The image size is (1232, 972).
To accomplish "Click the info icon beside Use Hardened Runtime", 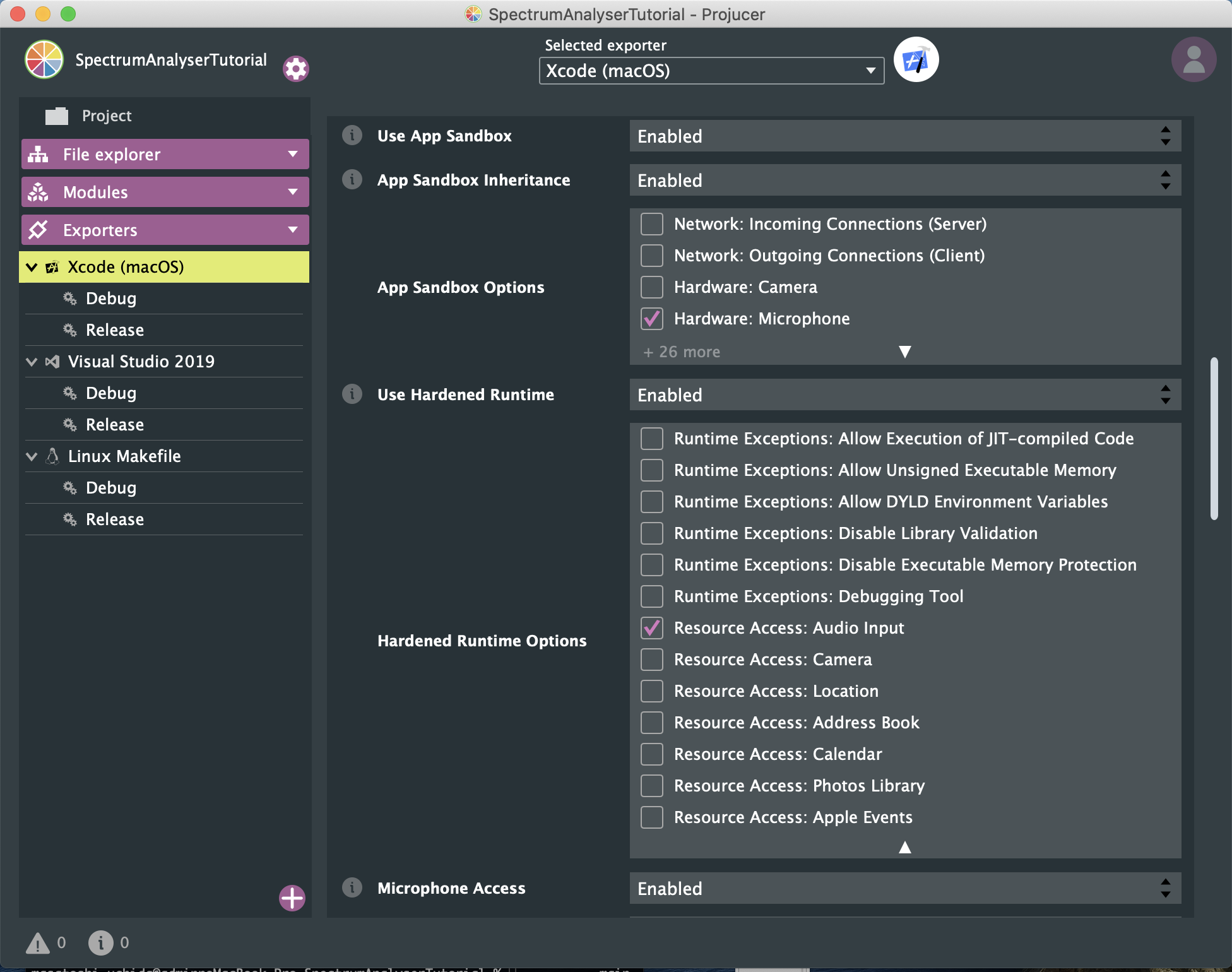I will (352, 394).
